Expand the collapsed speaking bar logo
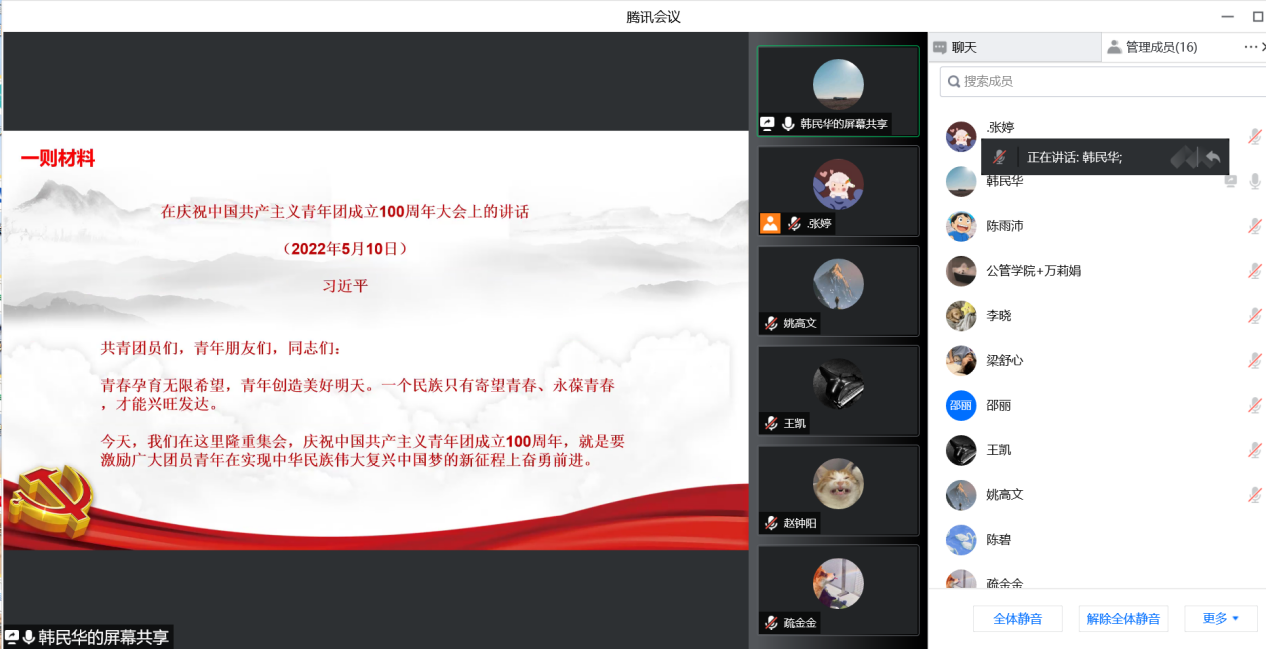This screenshot has height=649, width=1266. [1183, 157]
